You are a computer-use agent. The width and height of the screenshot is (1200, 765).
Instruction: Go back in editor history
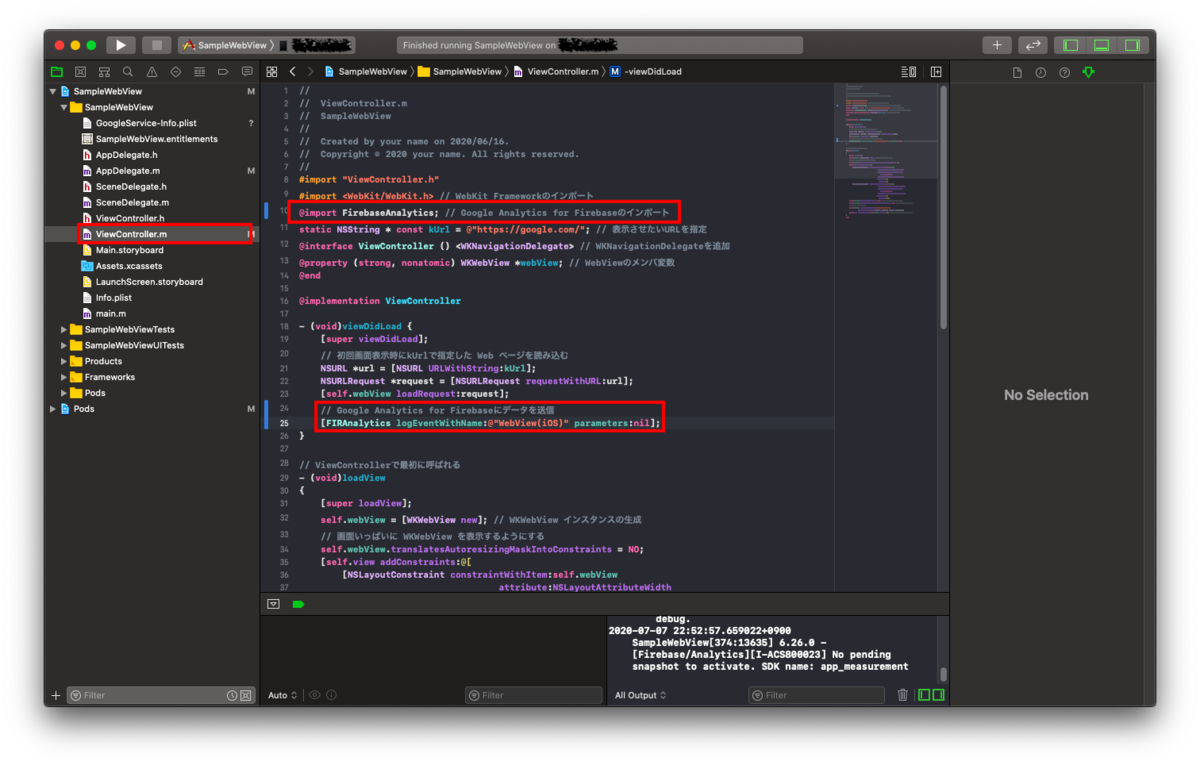pyautogui.click(x=292, y=72)
